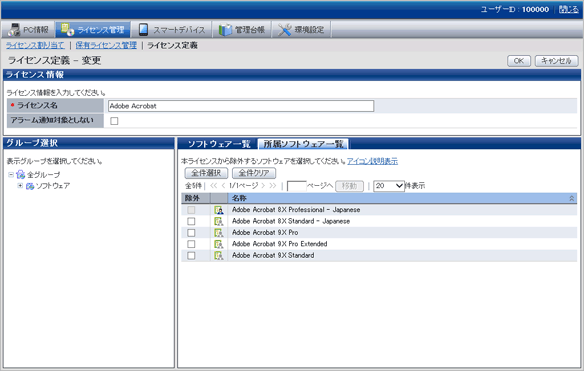Click icon beside Adobe Acrobat 8.X Standard
The image size is (584, 371).
[219, 221]
